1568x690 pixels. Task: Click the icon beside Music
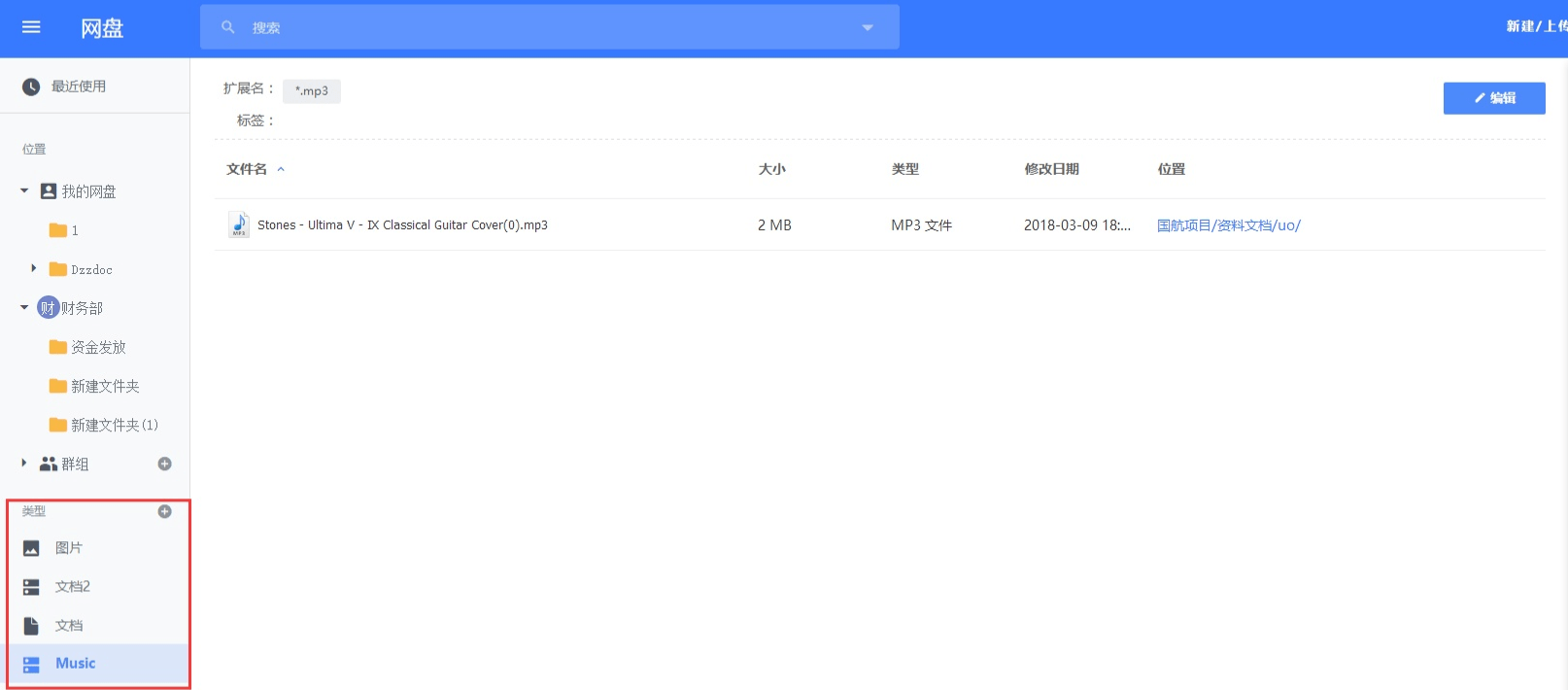[31, 664]
